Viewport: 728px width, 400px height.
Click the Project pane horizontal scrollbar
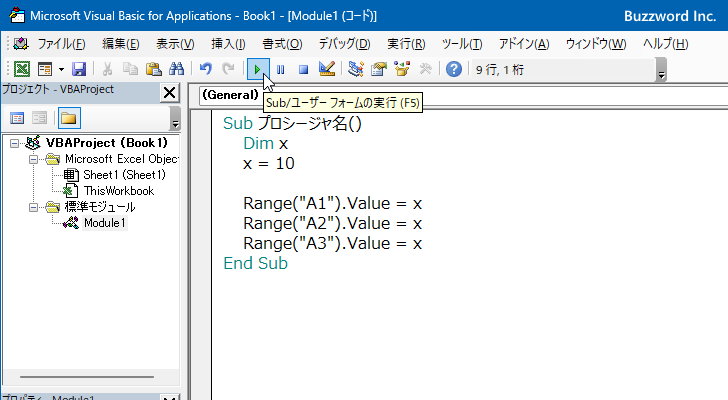(87, 377)
